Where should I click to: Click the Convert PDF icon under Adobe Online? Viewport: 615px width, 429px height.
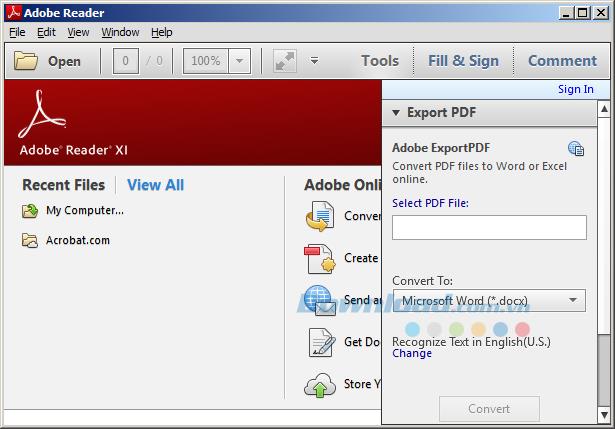[319, 216]
